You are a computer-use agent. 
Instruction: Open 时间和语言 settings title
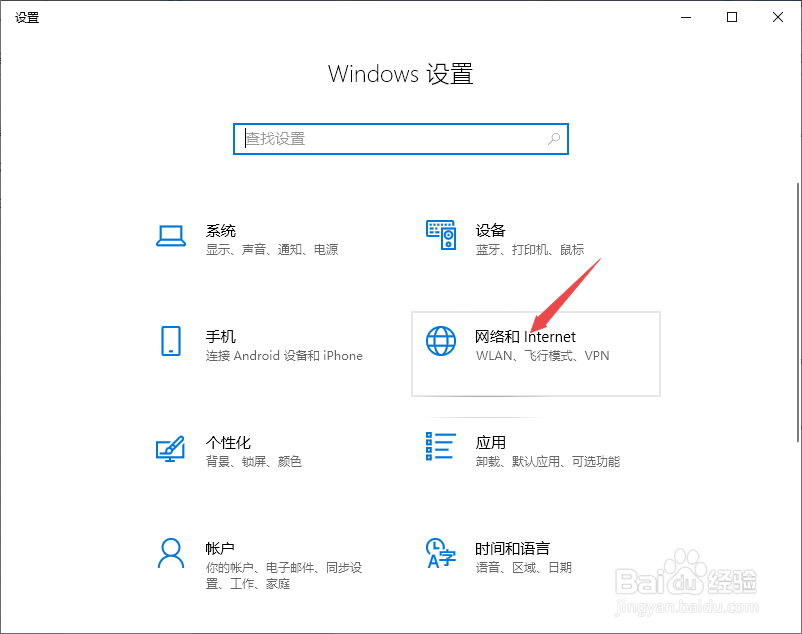(x=513, y=549)
